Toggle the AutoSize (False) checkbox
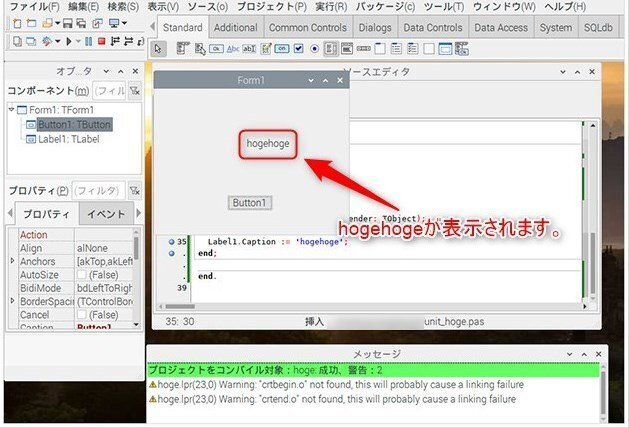The image size is (629, 428). [81, 275]
